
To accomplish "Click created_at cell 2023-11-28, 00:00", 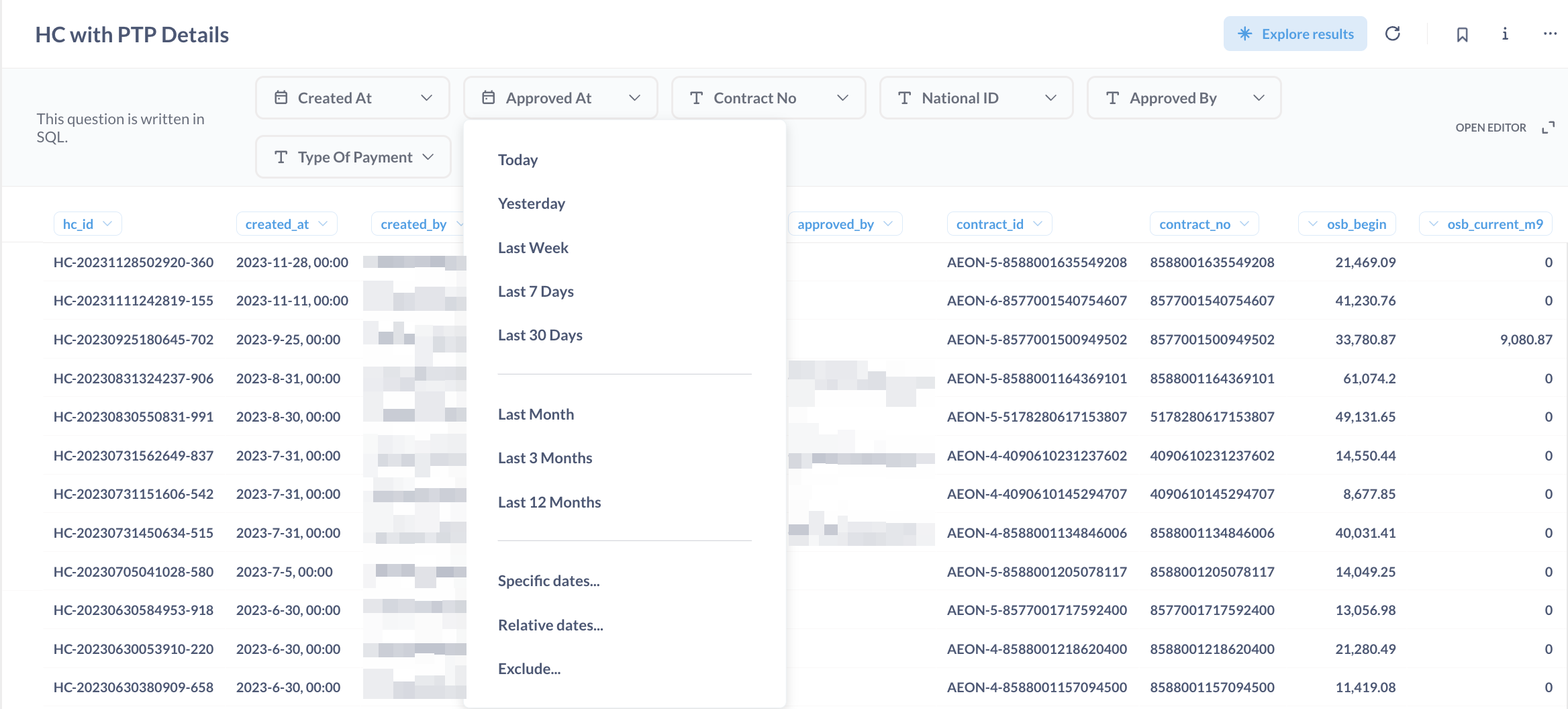I will (292, 263).
